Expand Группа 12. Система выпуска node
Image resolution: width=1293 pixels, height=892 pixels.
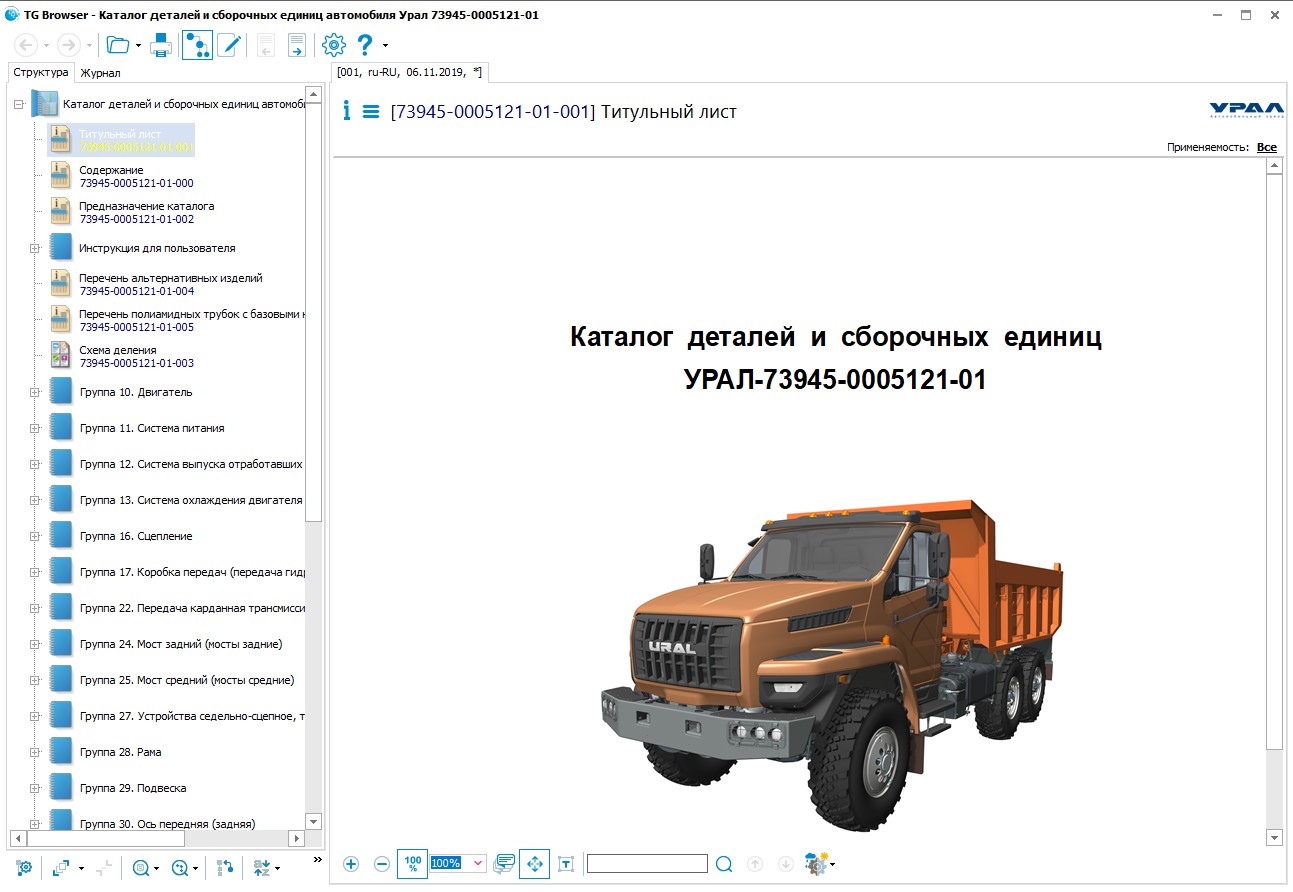[x=34, y=464]
